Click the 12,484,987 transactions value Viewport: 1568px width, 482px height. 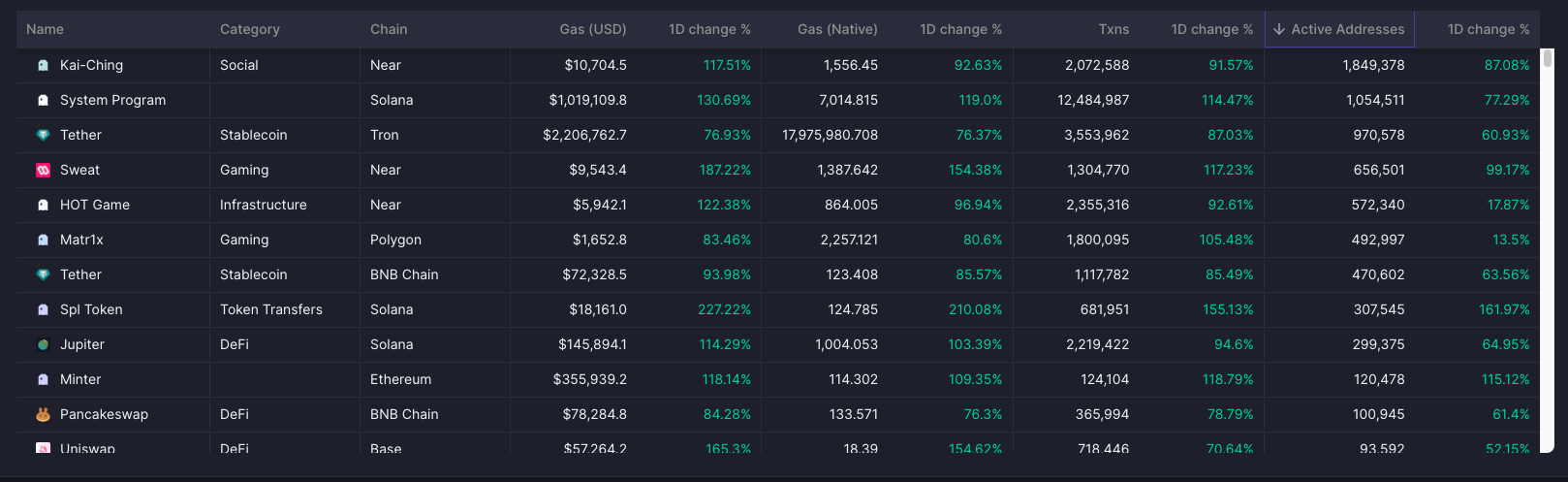[1093, 100]
